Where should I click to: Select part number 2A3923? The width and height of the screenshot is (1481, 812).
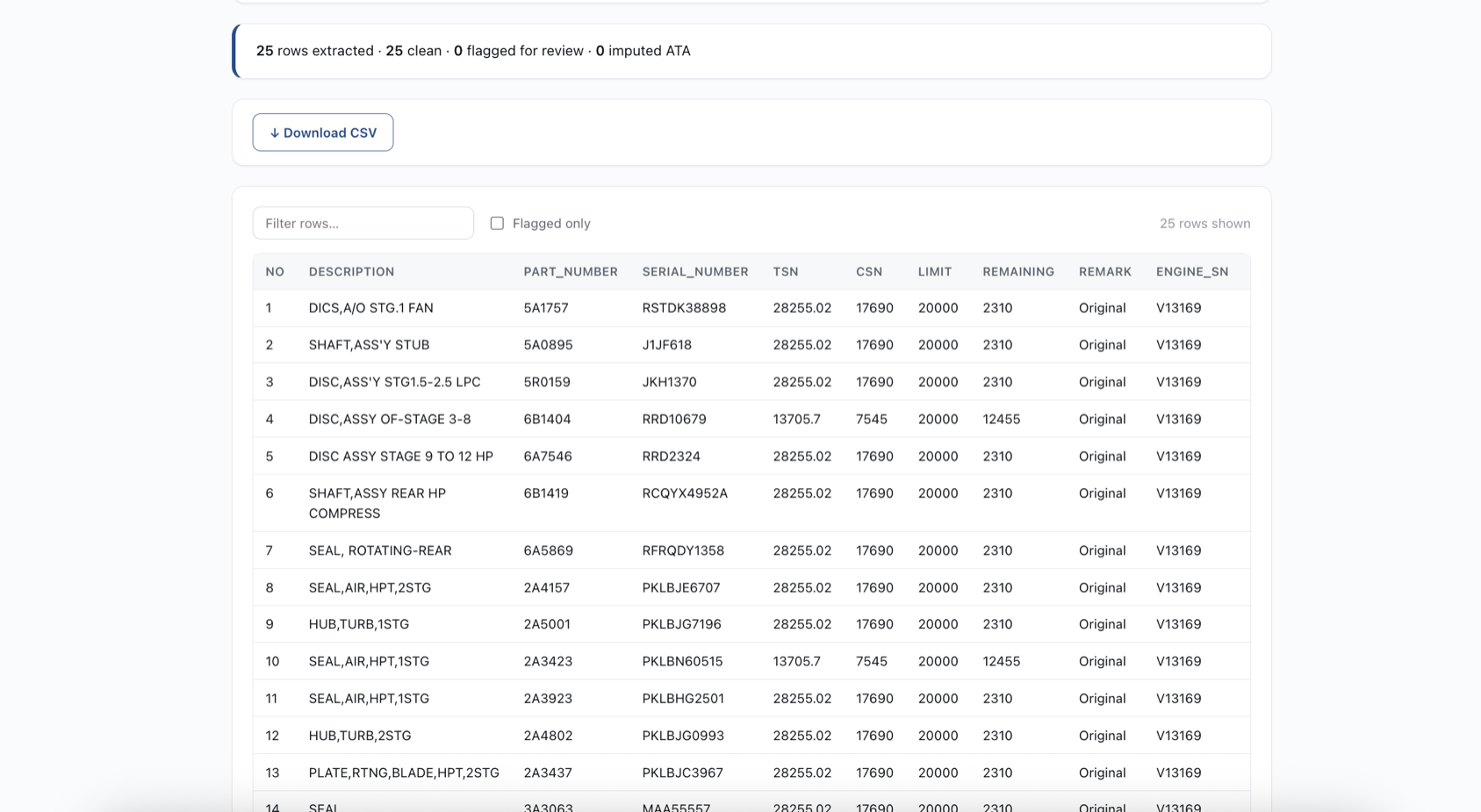[x=548, y=699]
